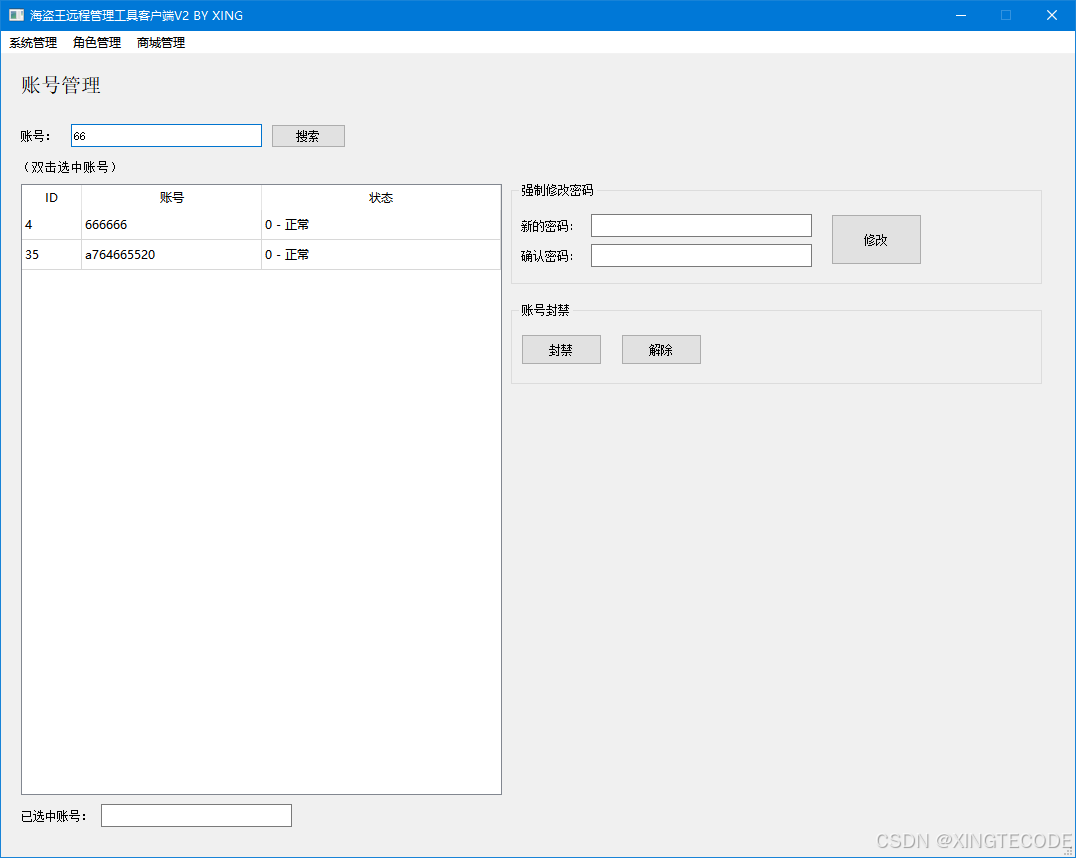Close the application window
This screenshot has height=858, width=1076.
(1052, 15)
